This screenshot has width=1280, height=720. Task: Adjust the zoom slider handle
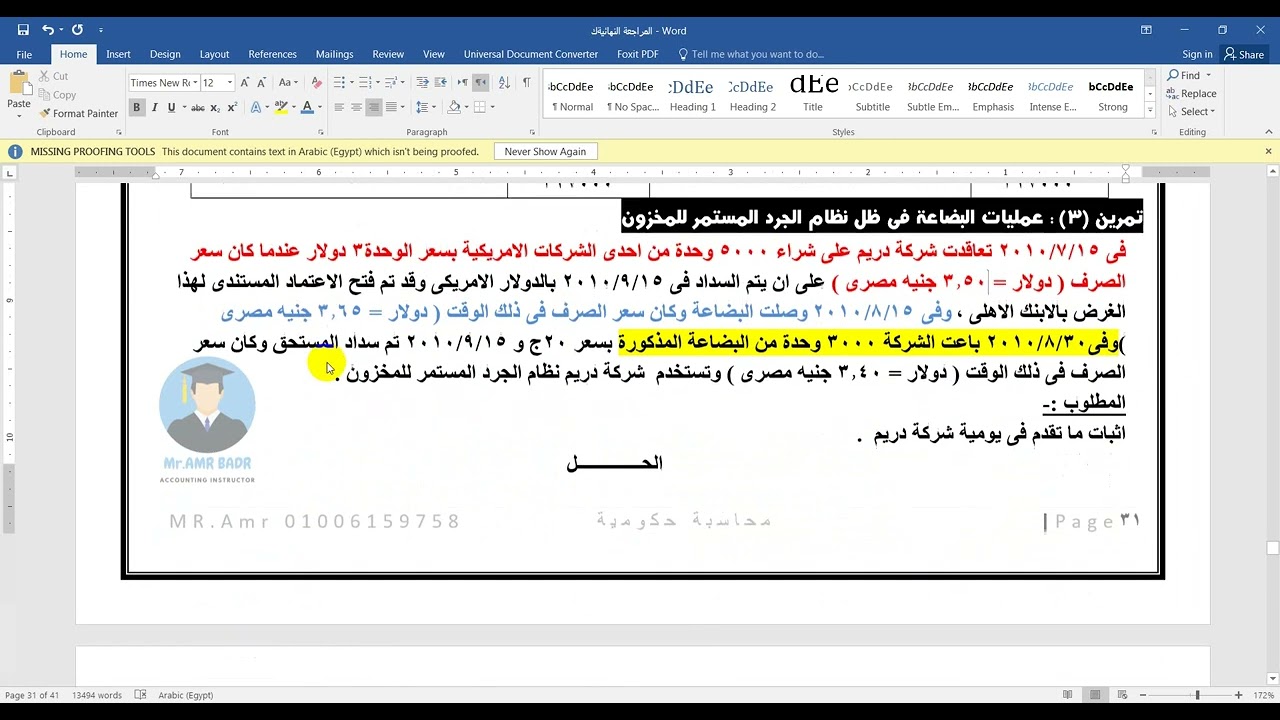[x=1197, y=695]
